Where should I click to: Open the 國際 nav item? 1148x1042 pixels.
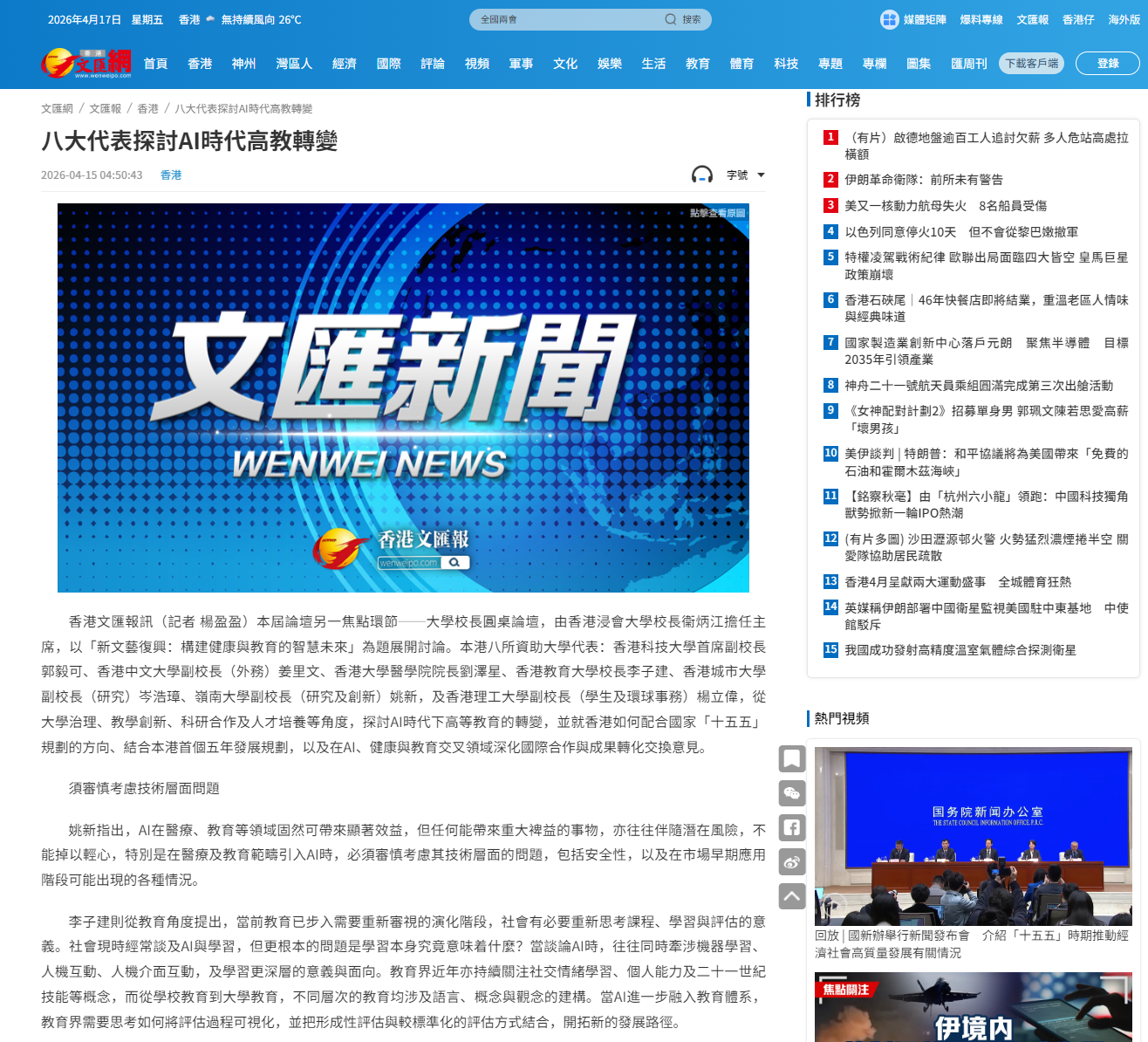(388, 64)
